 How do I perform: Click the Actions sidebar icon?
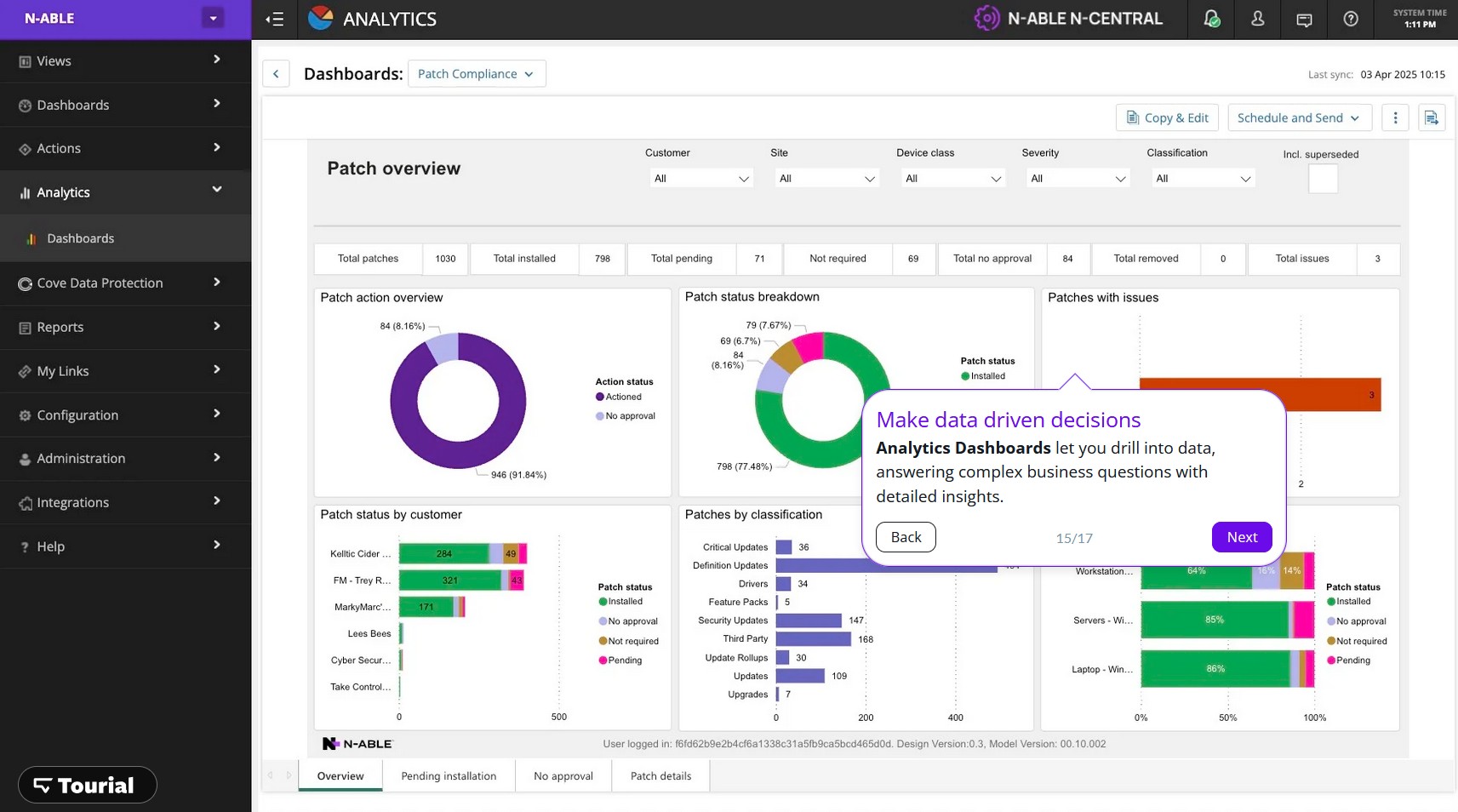click(25, 149)
